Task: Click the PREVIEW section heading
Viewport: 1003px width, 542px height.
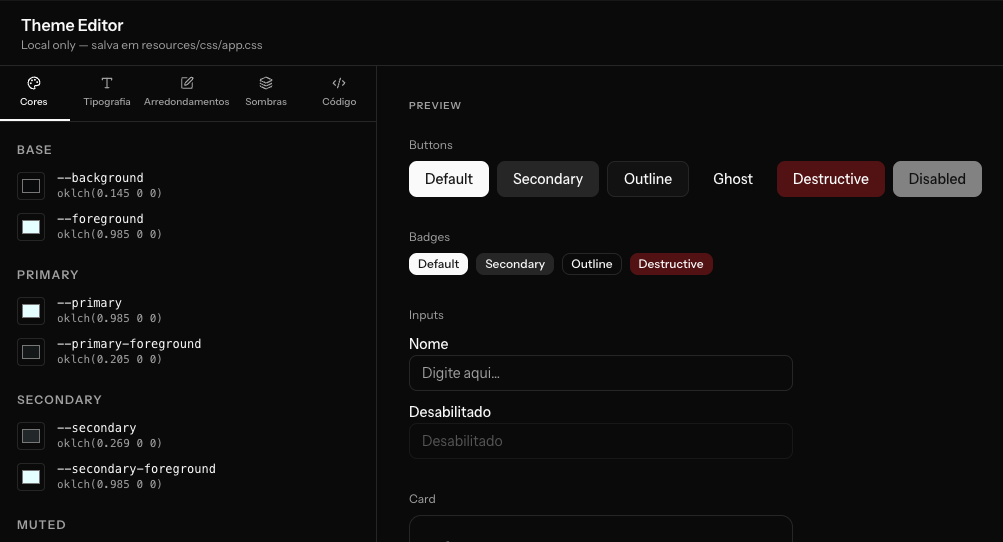Action: (435, 106)
